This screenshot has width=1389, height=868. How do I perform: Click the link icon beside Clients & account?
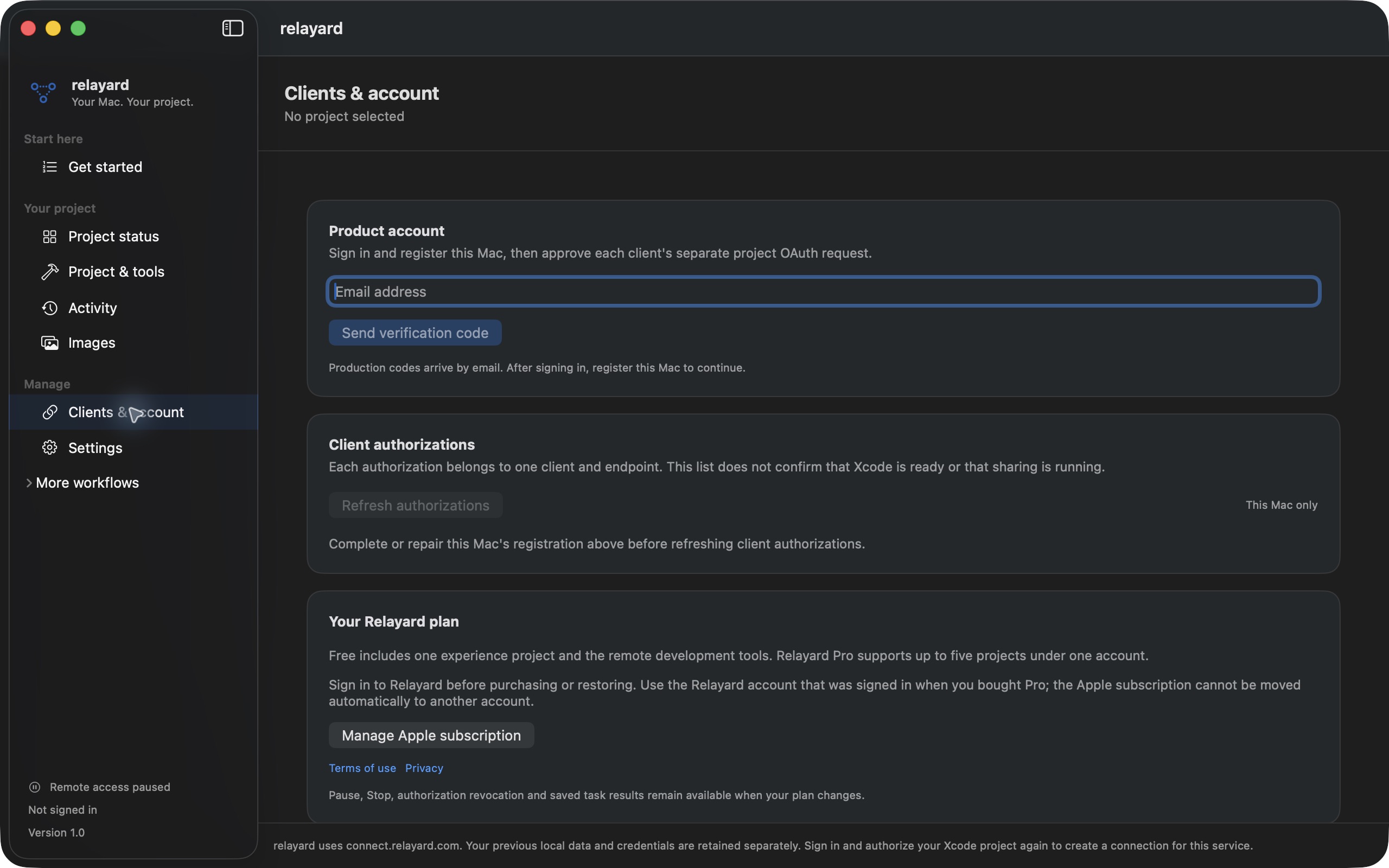coord(50,412)
